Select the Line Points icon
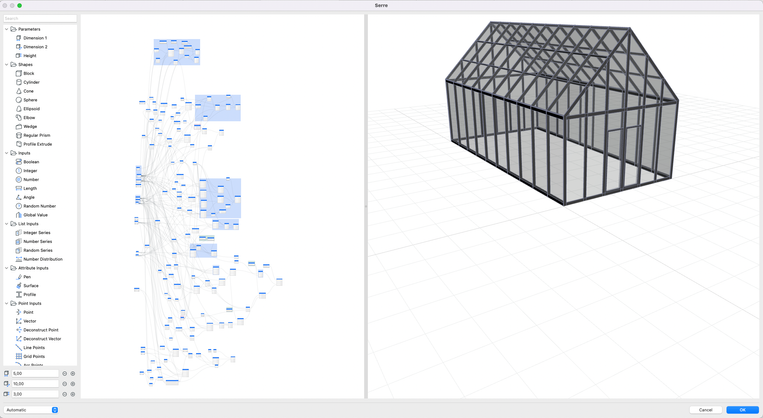This screenshot has width=763, height=418. (x=18, y=347)
